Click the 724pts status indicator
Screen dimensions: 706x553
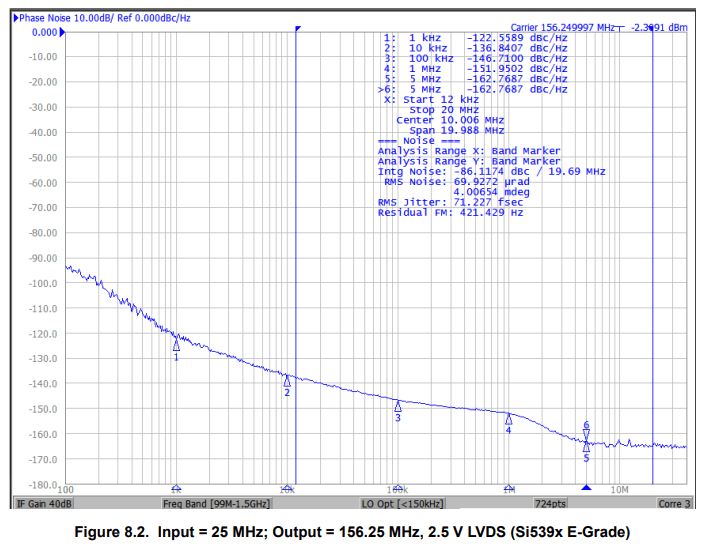[x=550, y=503]
